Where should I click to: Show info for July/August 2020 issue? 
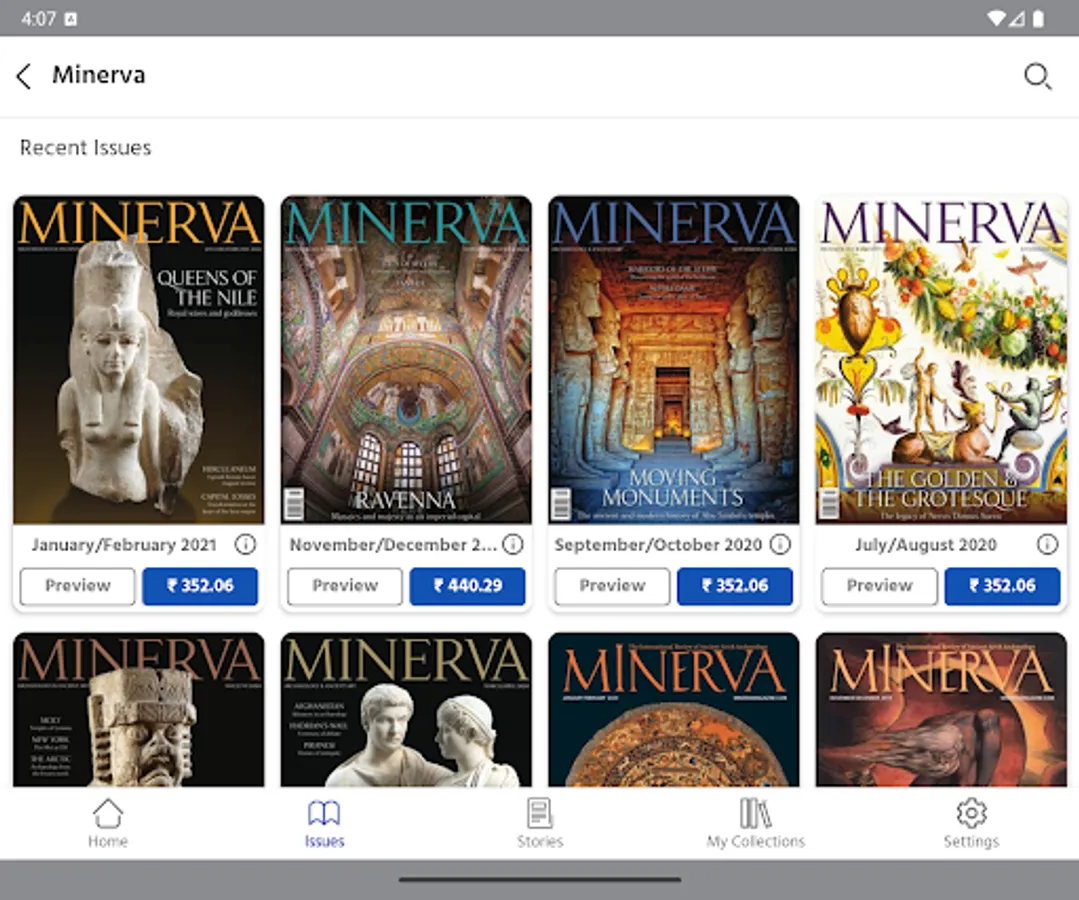pos(1047,544)
